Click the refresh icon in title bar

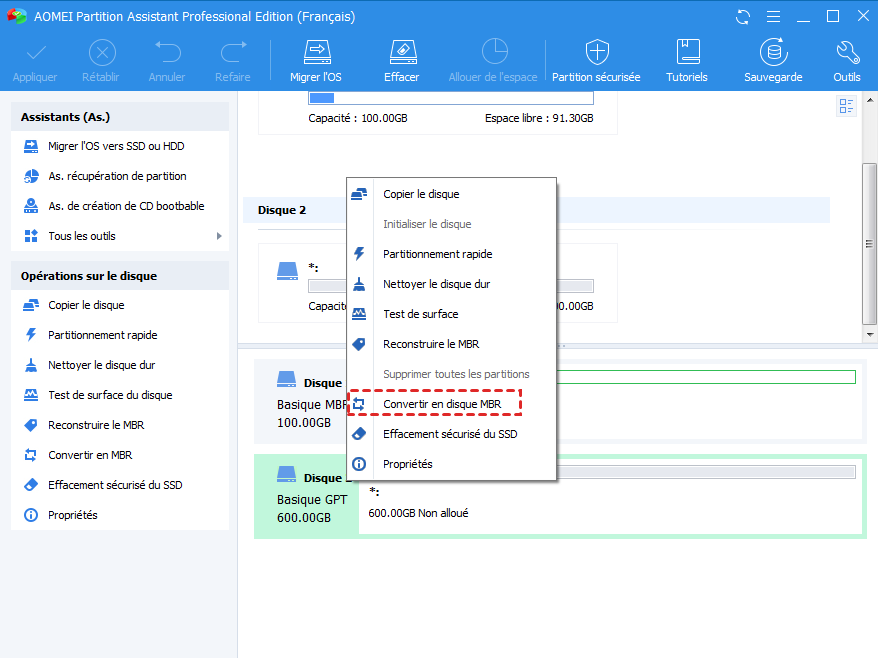click(742, 17)
